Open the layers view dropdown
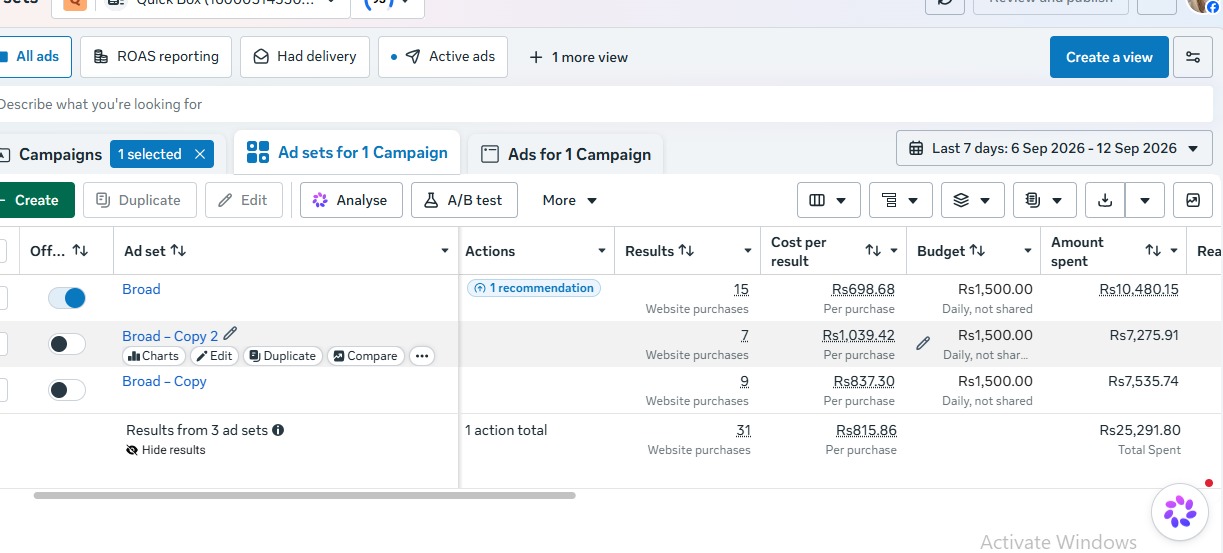1223x553 pixels. (x=972, y=200)
